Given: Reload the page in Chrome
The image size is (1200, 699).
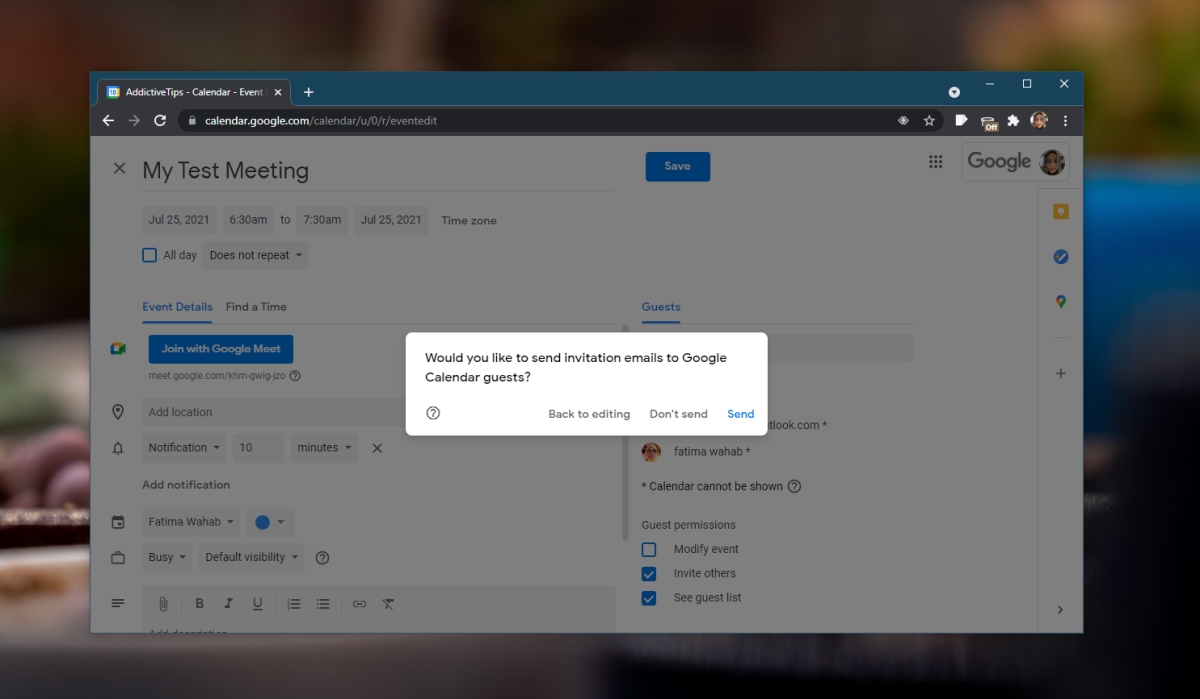Looking at the screenshot, I should pos(160,120).
